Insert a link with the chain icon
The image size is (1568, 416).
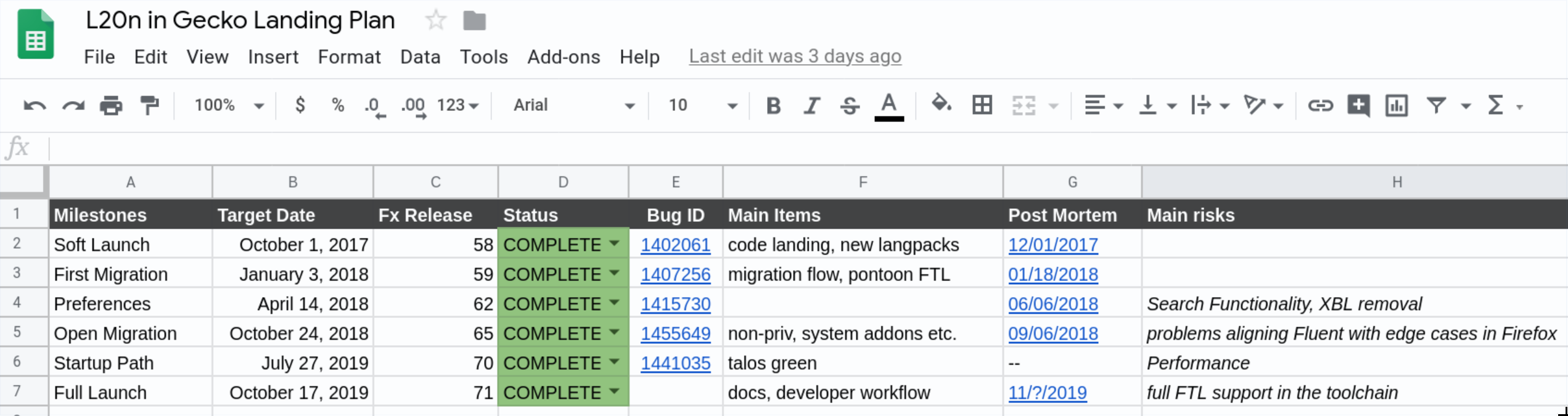(1320, 105)
